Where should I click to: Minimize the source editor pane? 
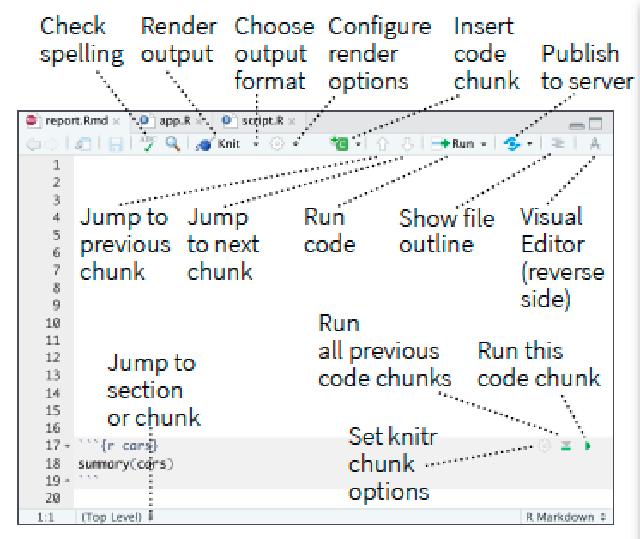pyautogui.click(x=577, y=125)
